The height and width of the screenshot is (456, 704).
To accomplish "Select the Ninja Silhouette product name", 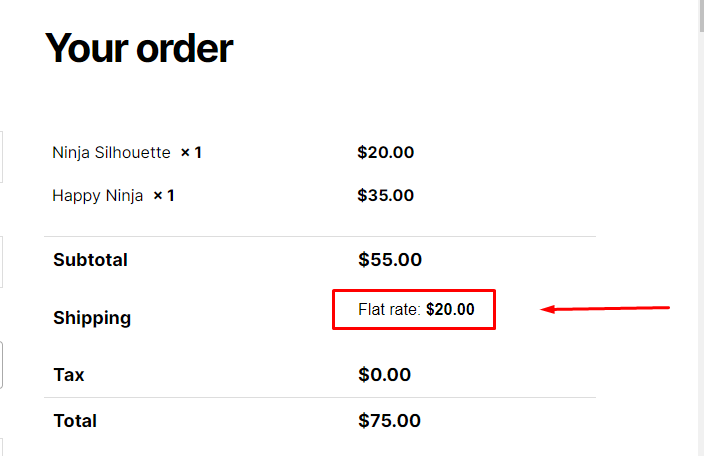I will tap(111, 153).
